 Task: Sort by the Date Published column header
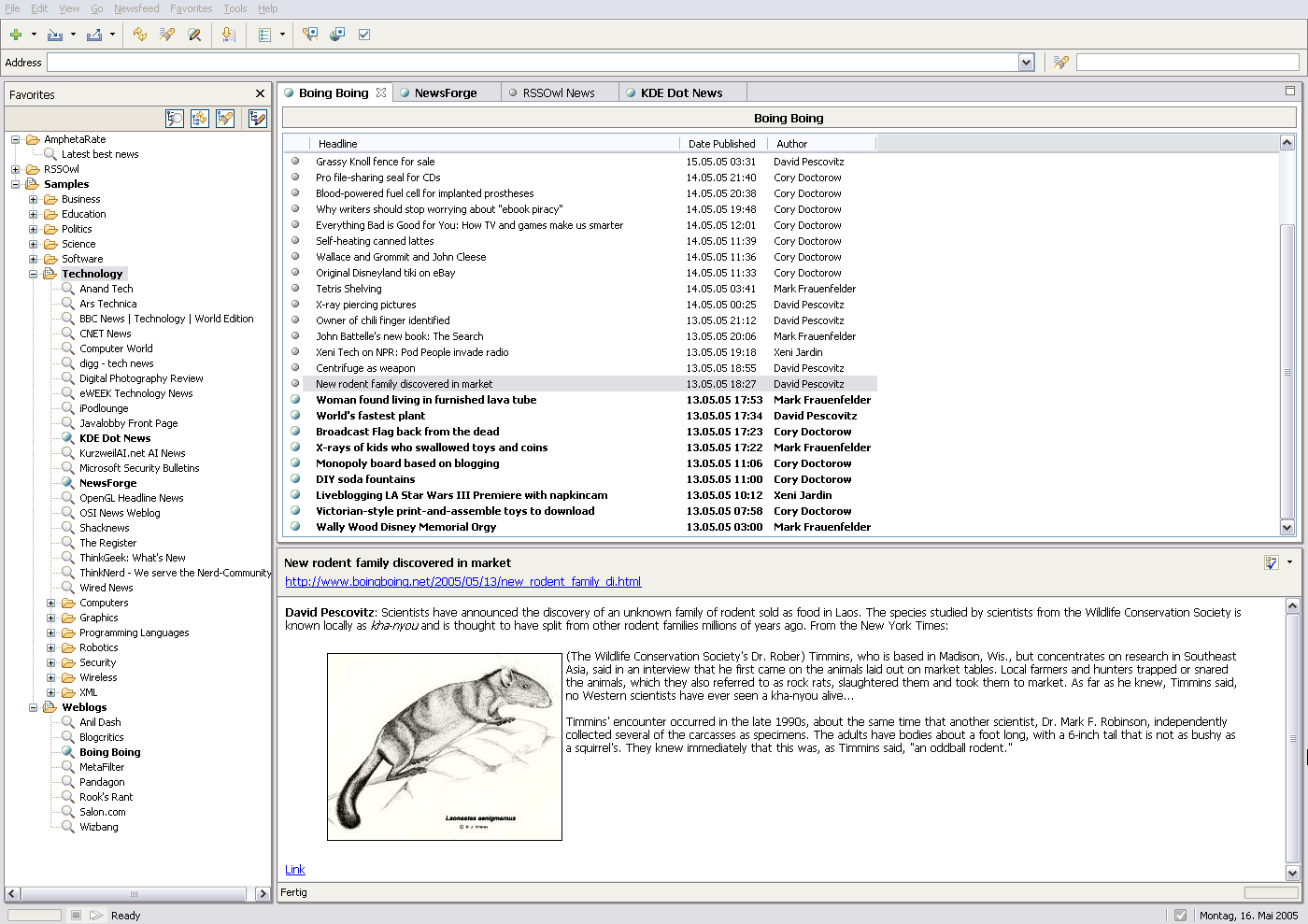[x=722, y=144]
